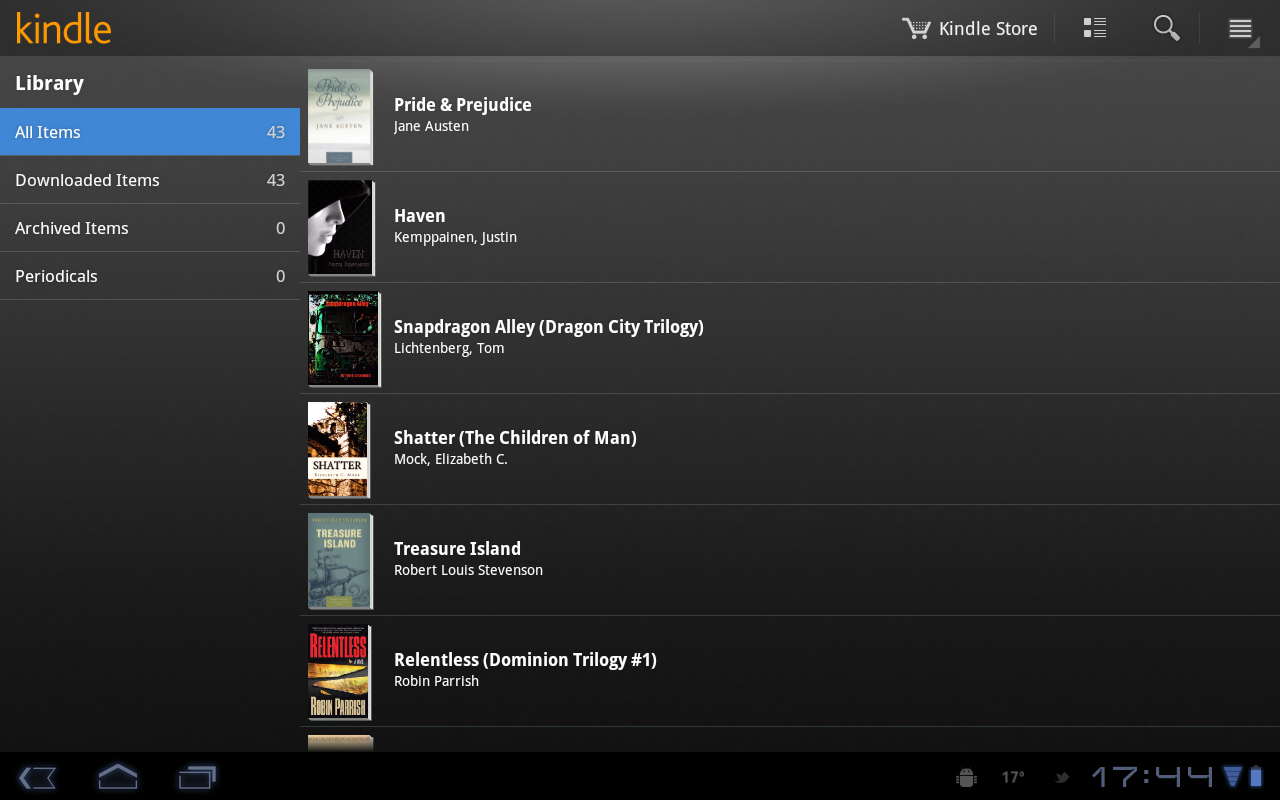The width and height of the screenshot is (1280, 800).
Task: Show Downloaded Items
Action: (x=150, y=180)
